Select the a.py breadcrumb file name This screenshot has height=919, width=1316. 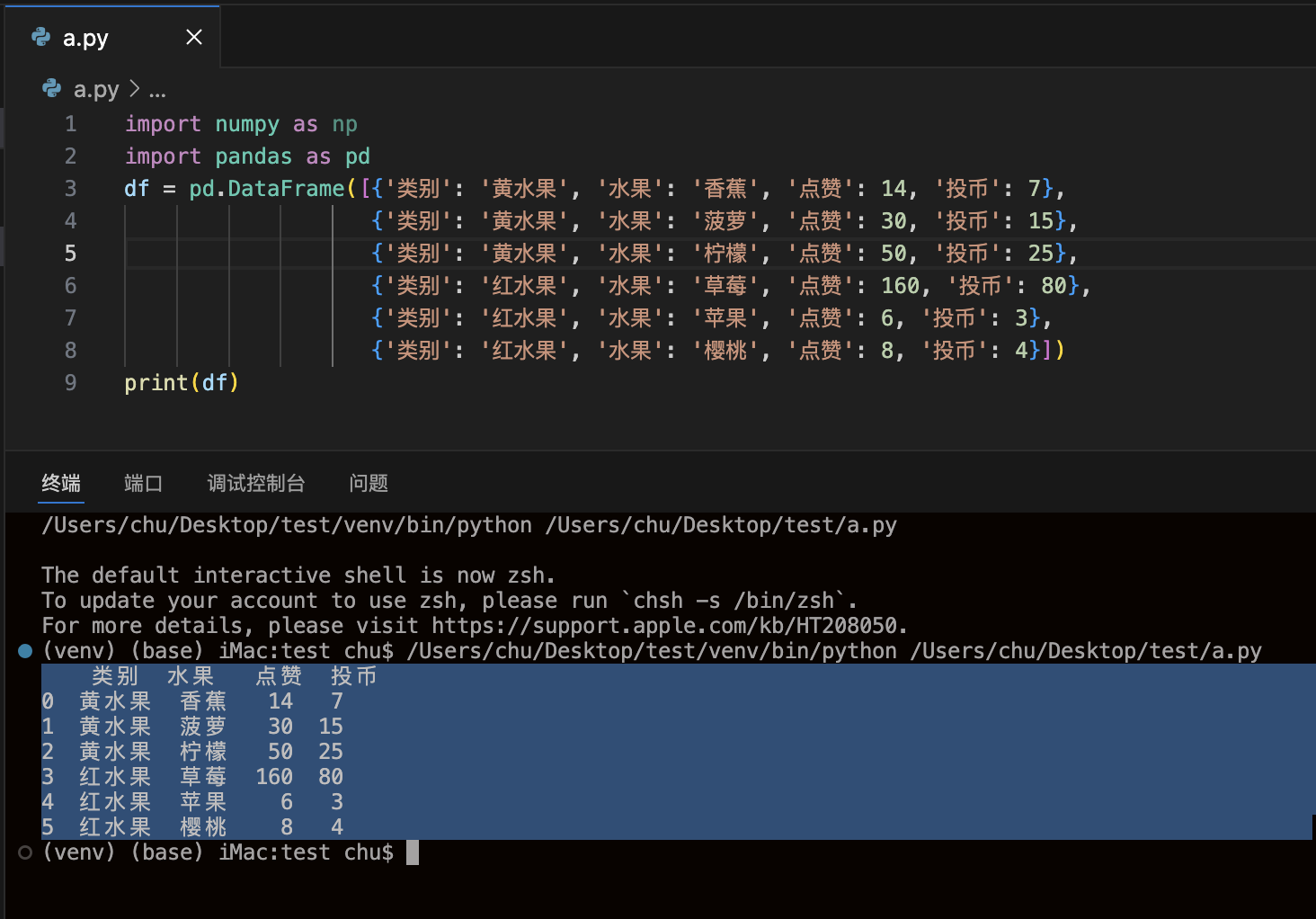(96, 89)
